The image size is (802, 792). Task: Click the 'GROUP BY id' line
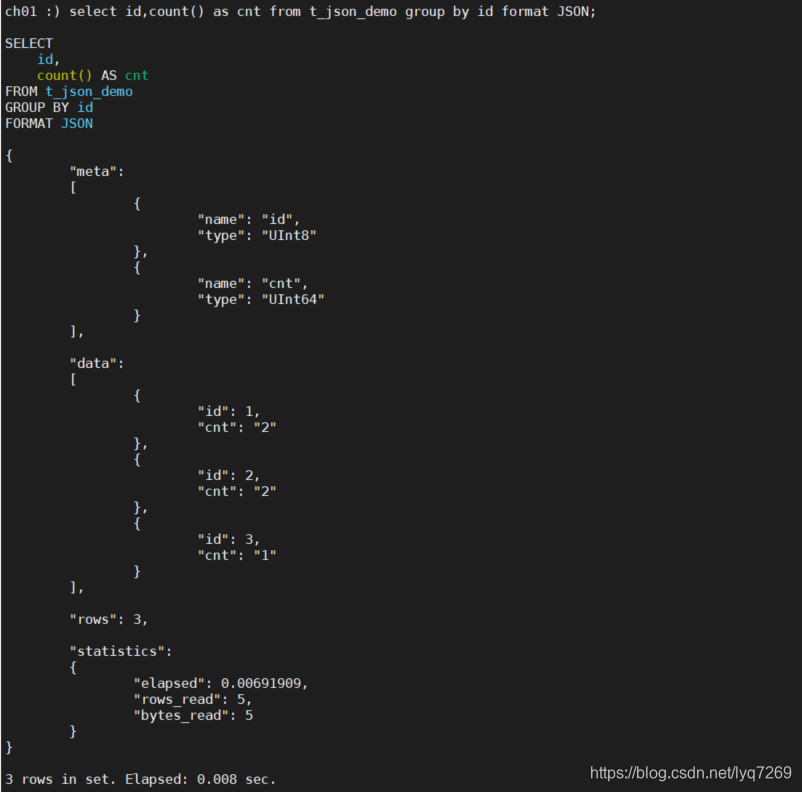click(x=49, y=107)
